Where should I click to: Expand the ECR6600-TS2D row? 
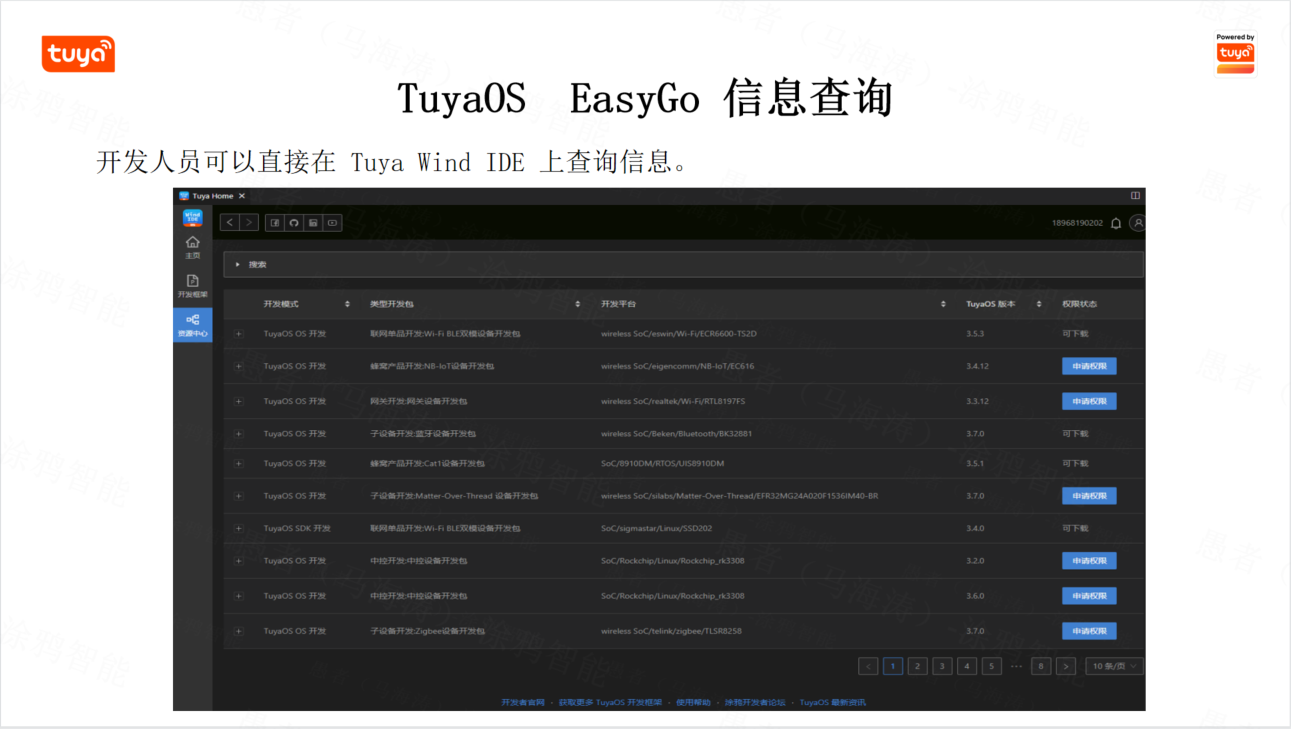(239, 334)
